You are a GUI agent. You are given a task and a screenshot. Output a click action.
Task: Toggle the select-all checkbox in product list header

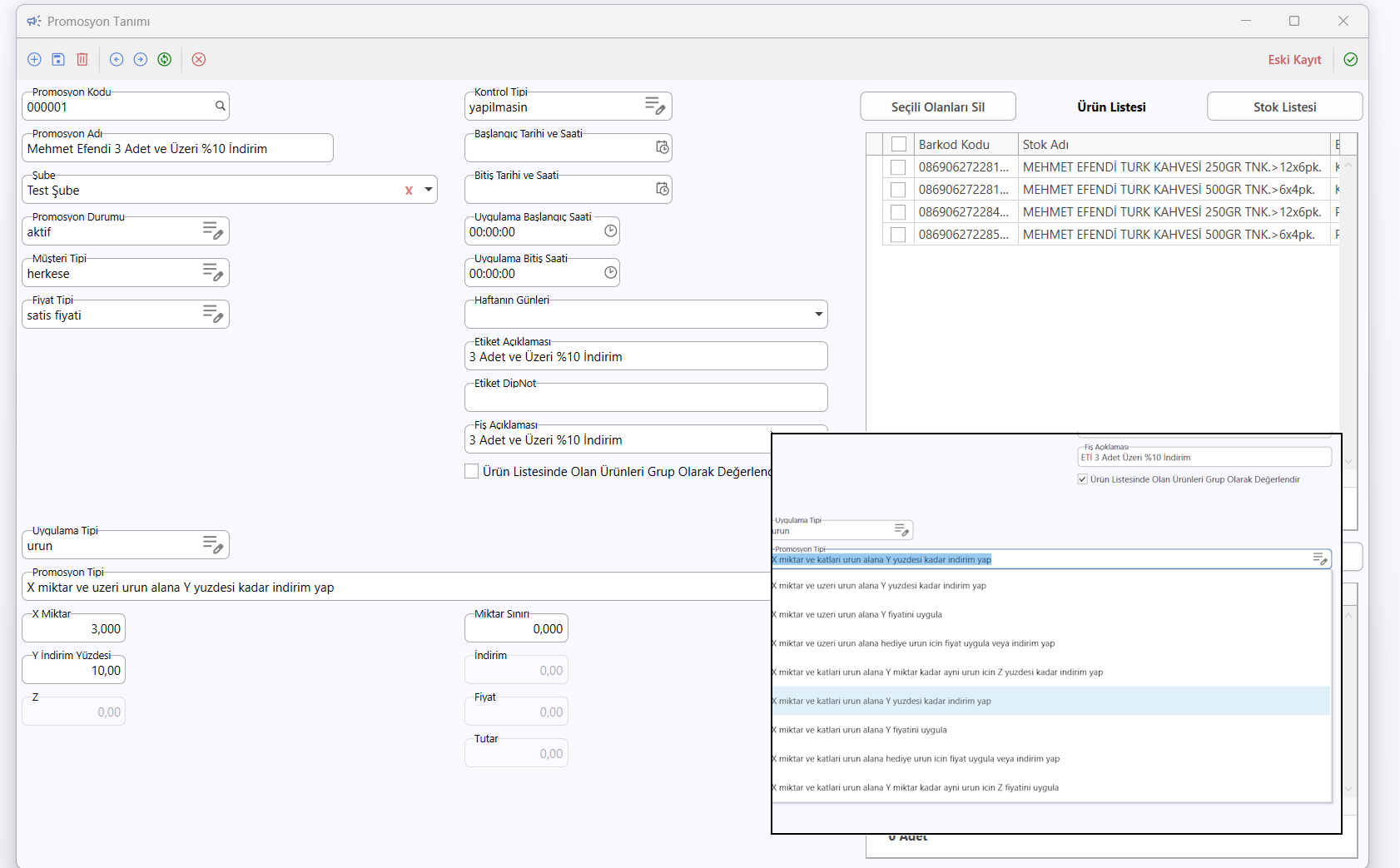coord(898,144)
